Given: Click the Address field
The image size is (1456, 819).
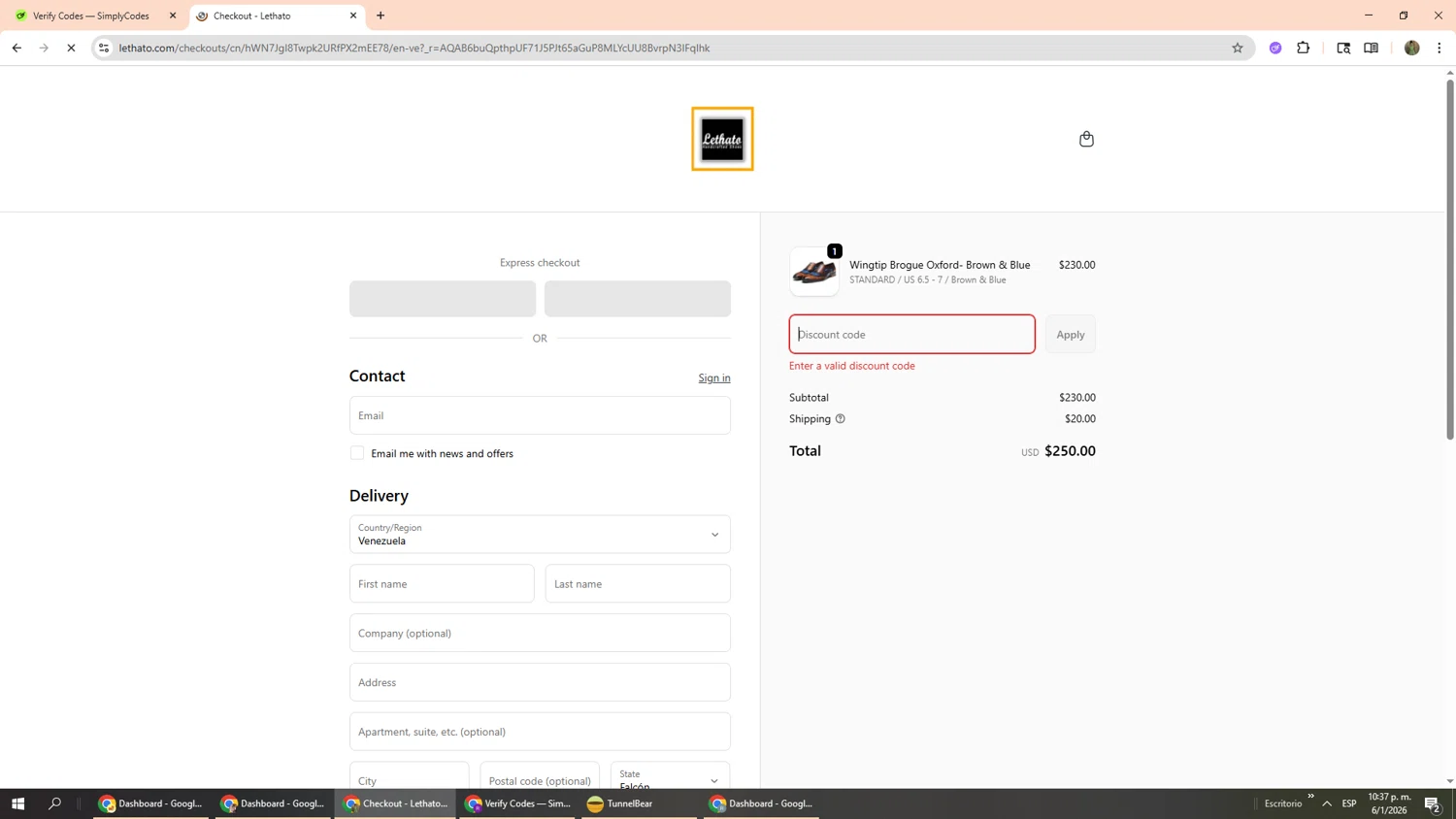Looking at the screenshot, I should (540, 682).
